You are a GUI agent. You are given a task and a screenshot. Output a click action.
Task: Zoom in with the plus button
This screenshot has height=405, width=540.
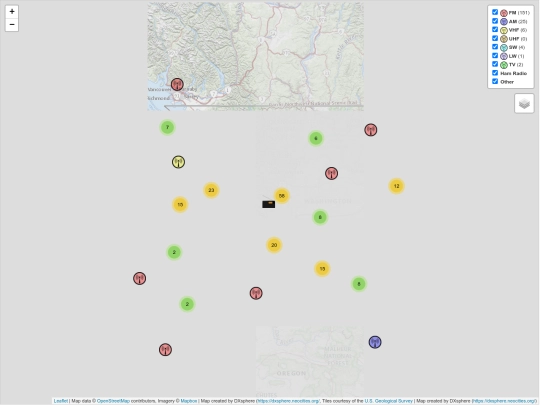[12, 12]
